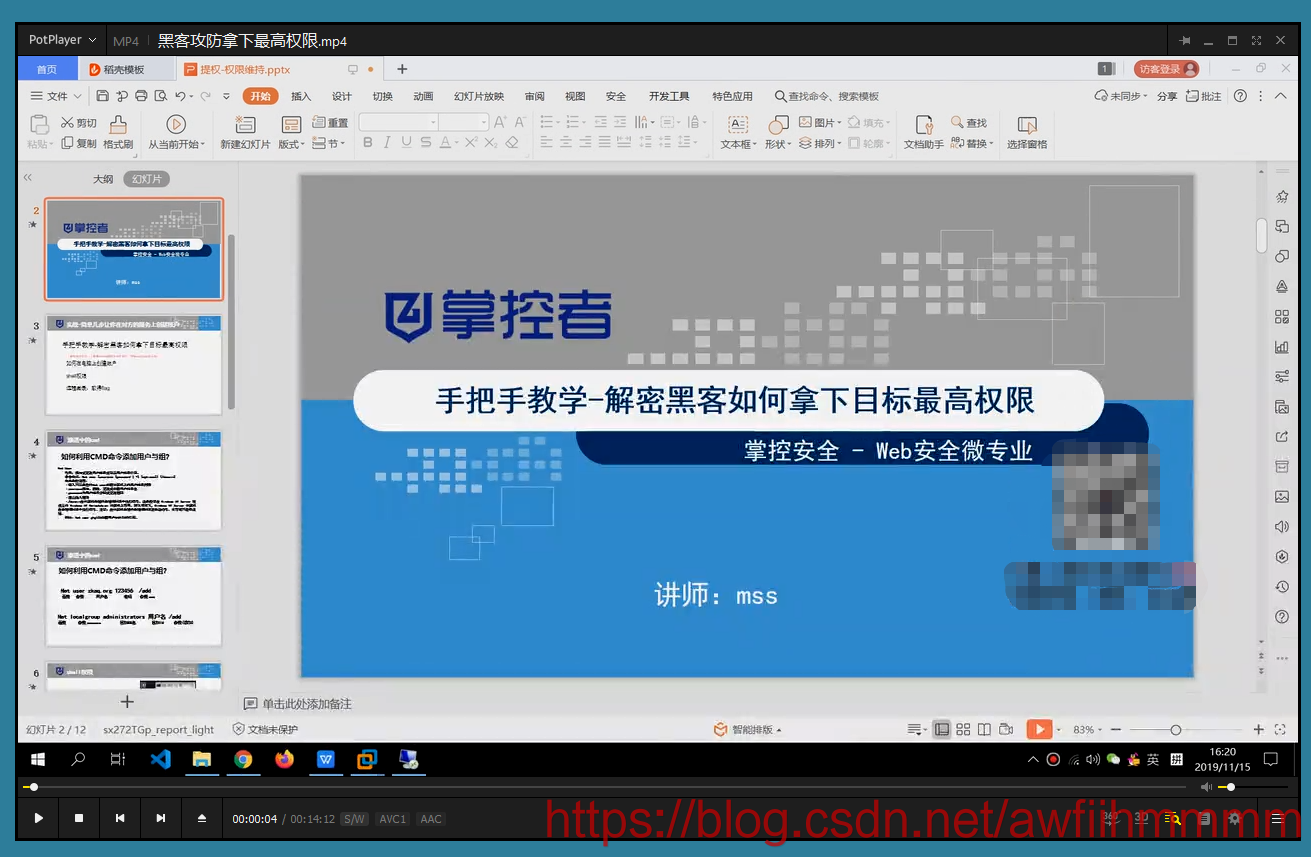Open the 设计 ribbon tab
Viewport: 1311px width, 857px height.
pos(342,96)
